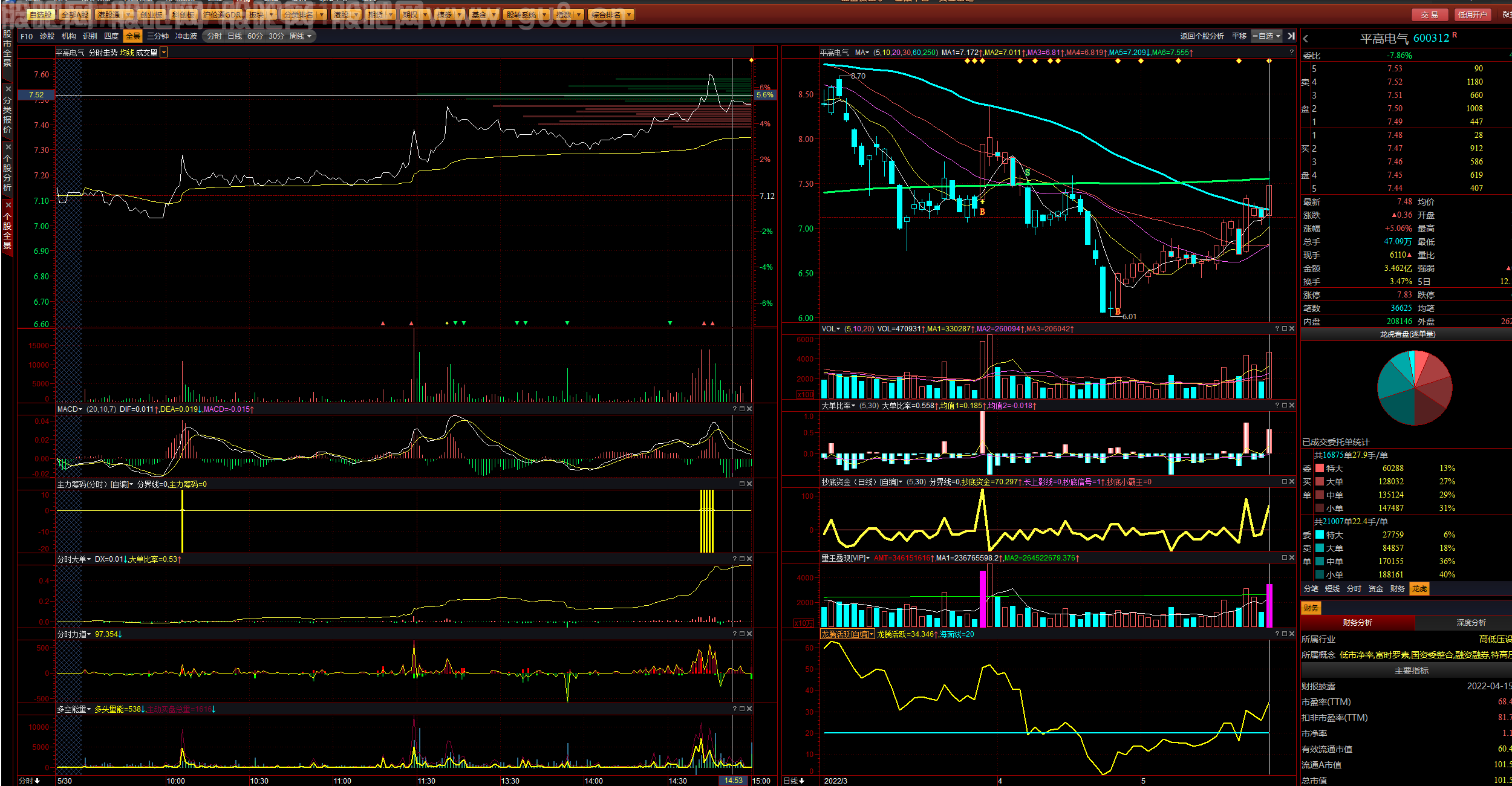Close the VOL volume panel
Viewport: 1512px width, 786px height.
point(1292,329)
